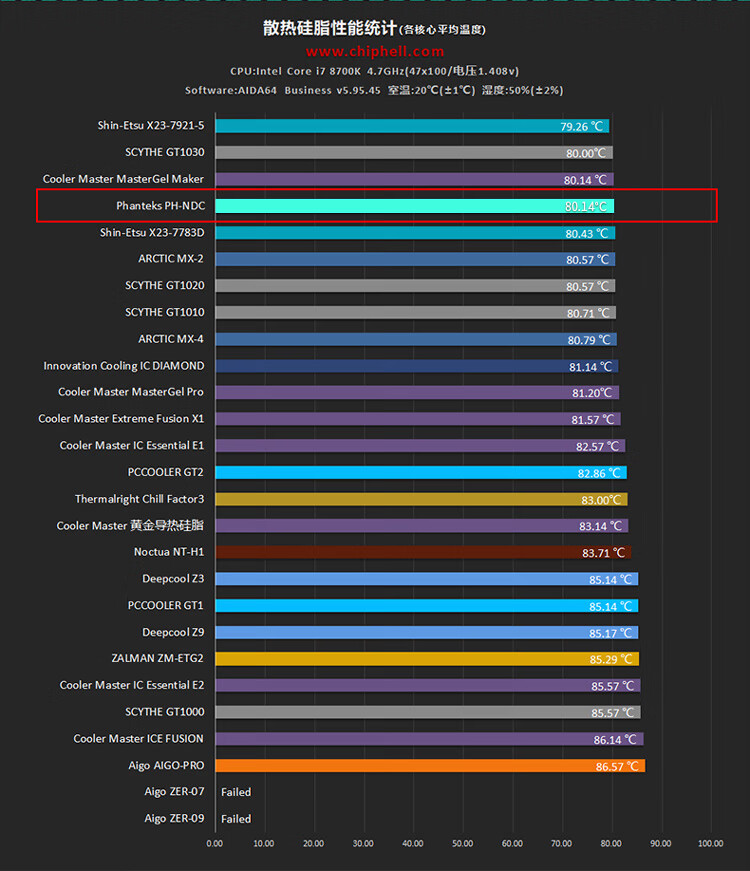Screen dimensions: 750x871
Task: Click the 85.17 °C value on Deepcool Z9 bar
Action: (x=611, y=633)
